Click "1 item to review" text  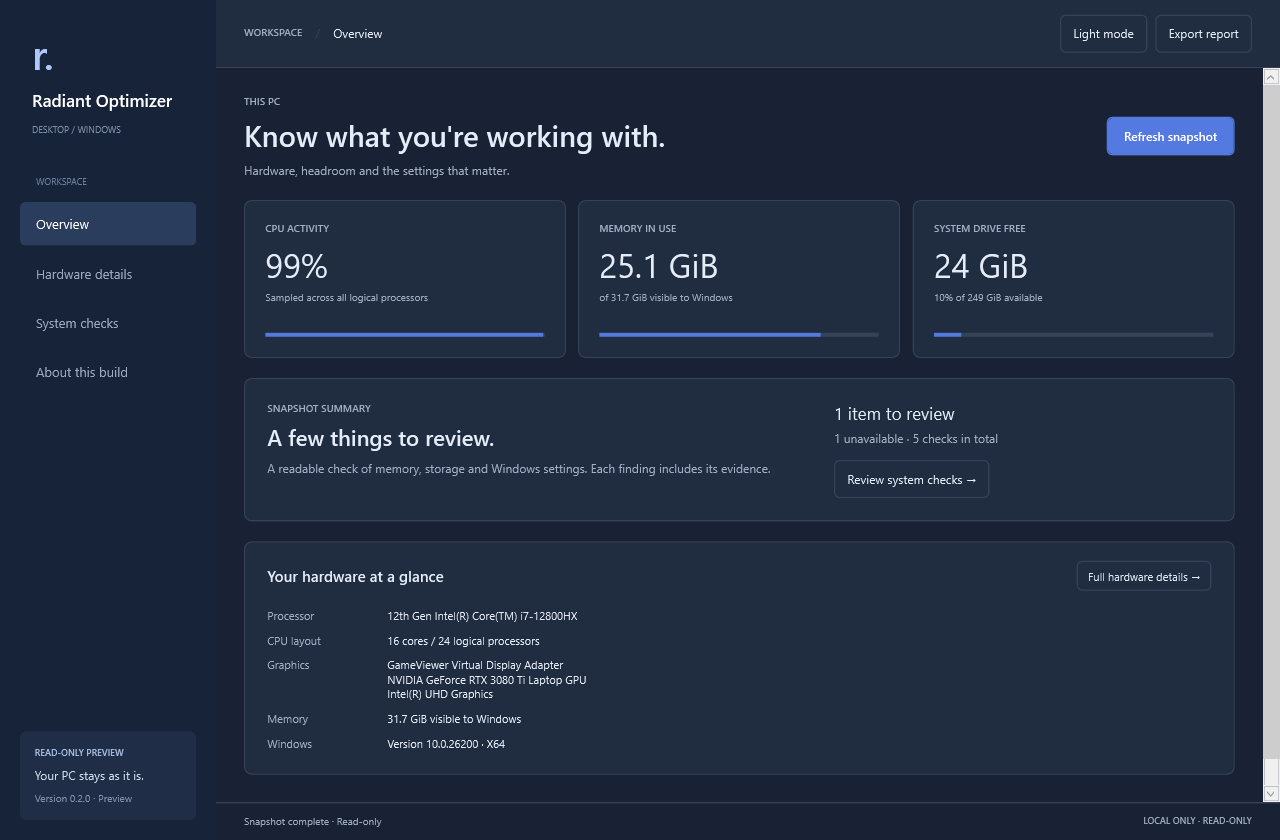[x=894, y=414]
